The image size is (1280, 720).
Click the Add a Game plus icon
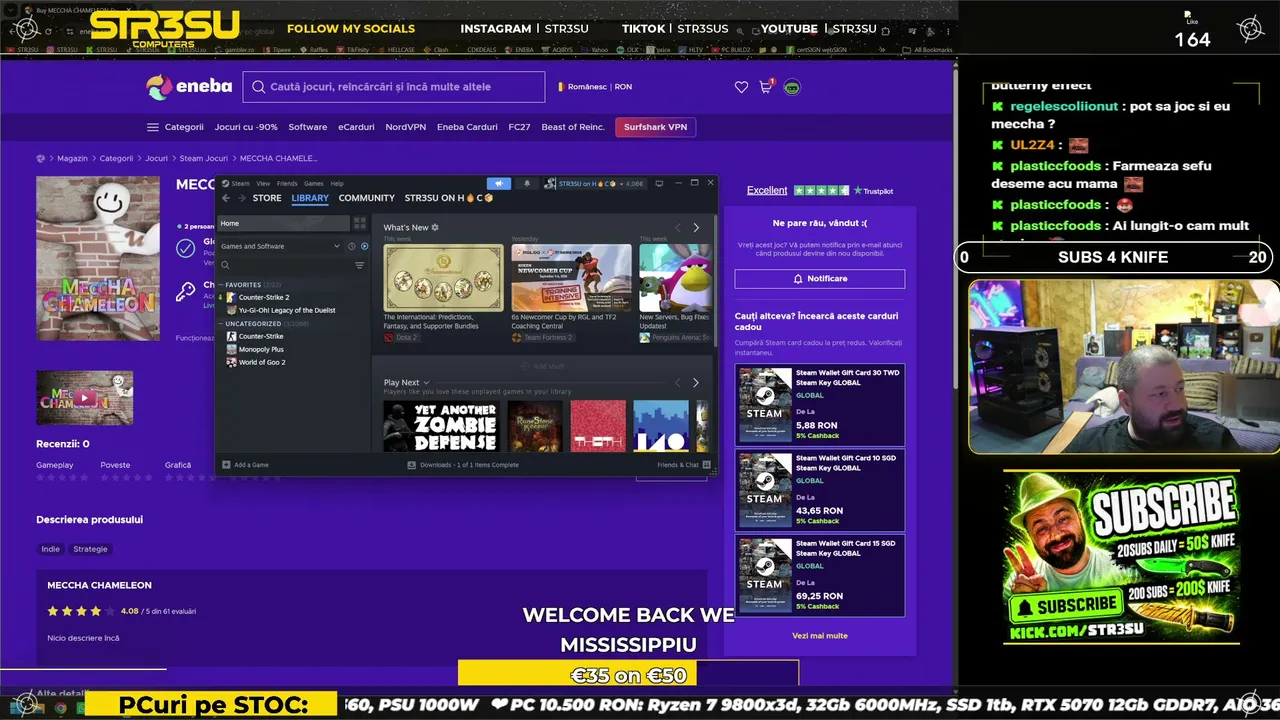coord(226,465)
